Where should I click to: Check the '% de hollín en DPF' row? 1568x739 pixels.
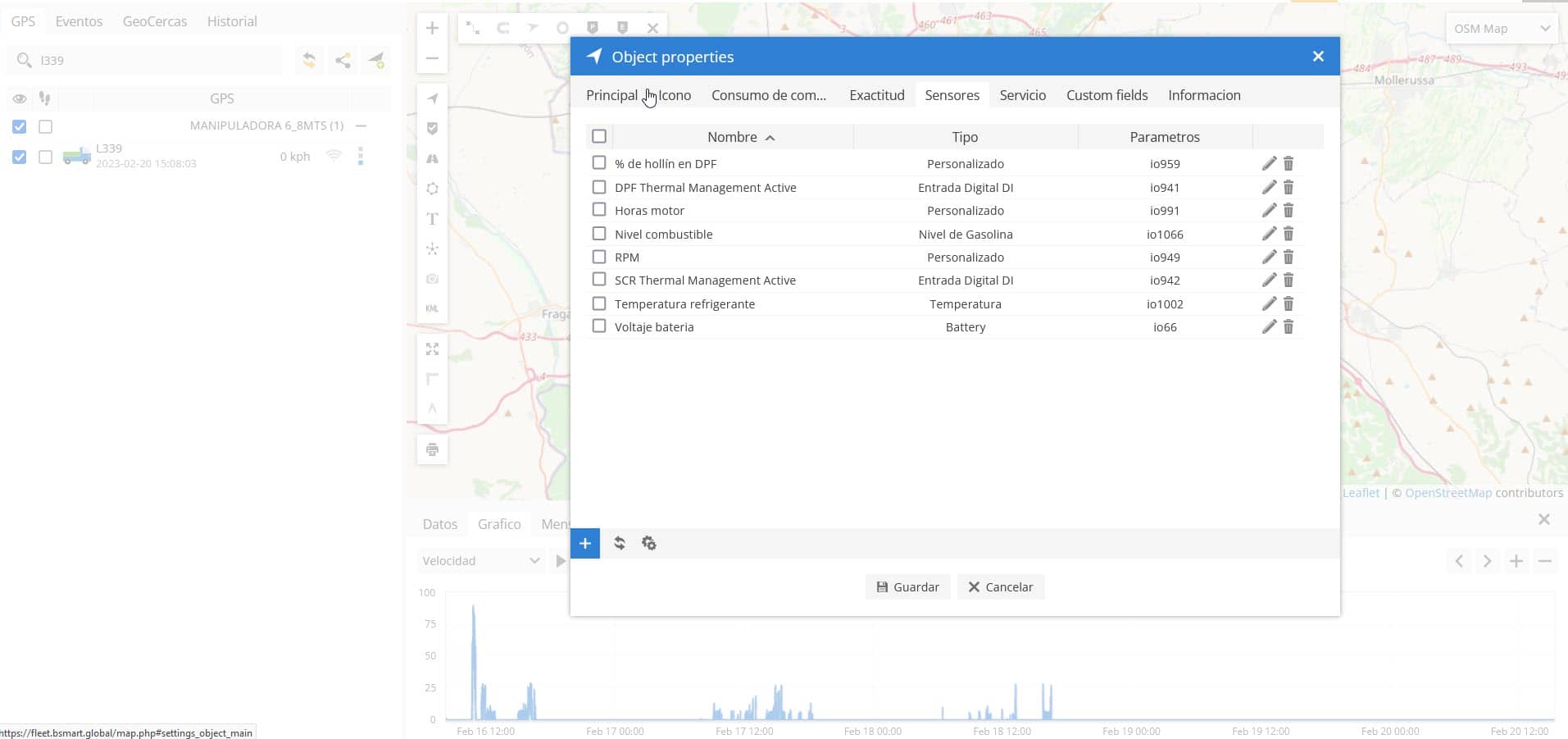[599, 162]
